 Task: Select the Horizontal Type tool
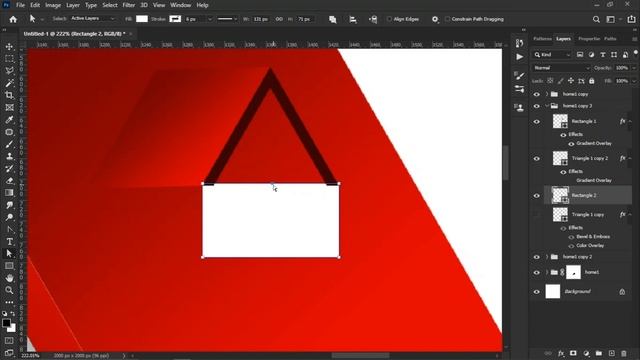tap(9, 242)
